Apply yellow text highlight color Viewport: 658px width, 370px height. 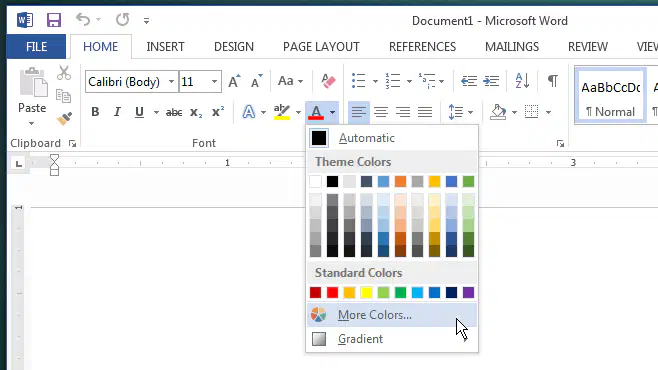coord(282,112)
